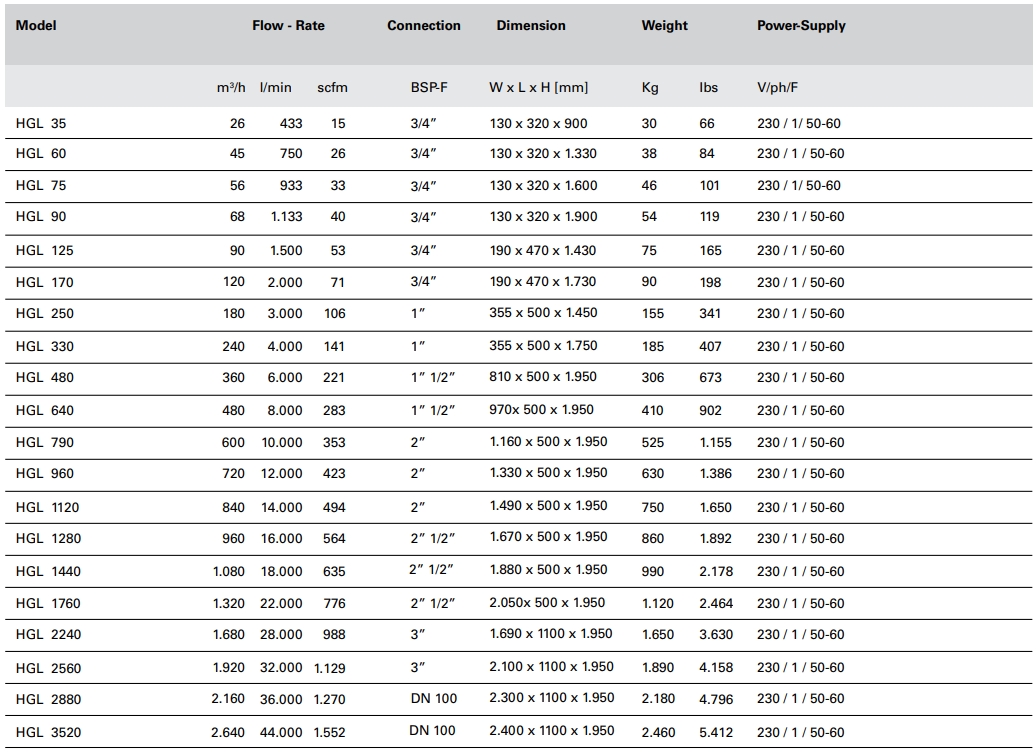Select the lbs unit subheader

[708, 88]
